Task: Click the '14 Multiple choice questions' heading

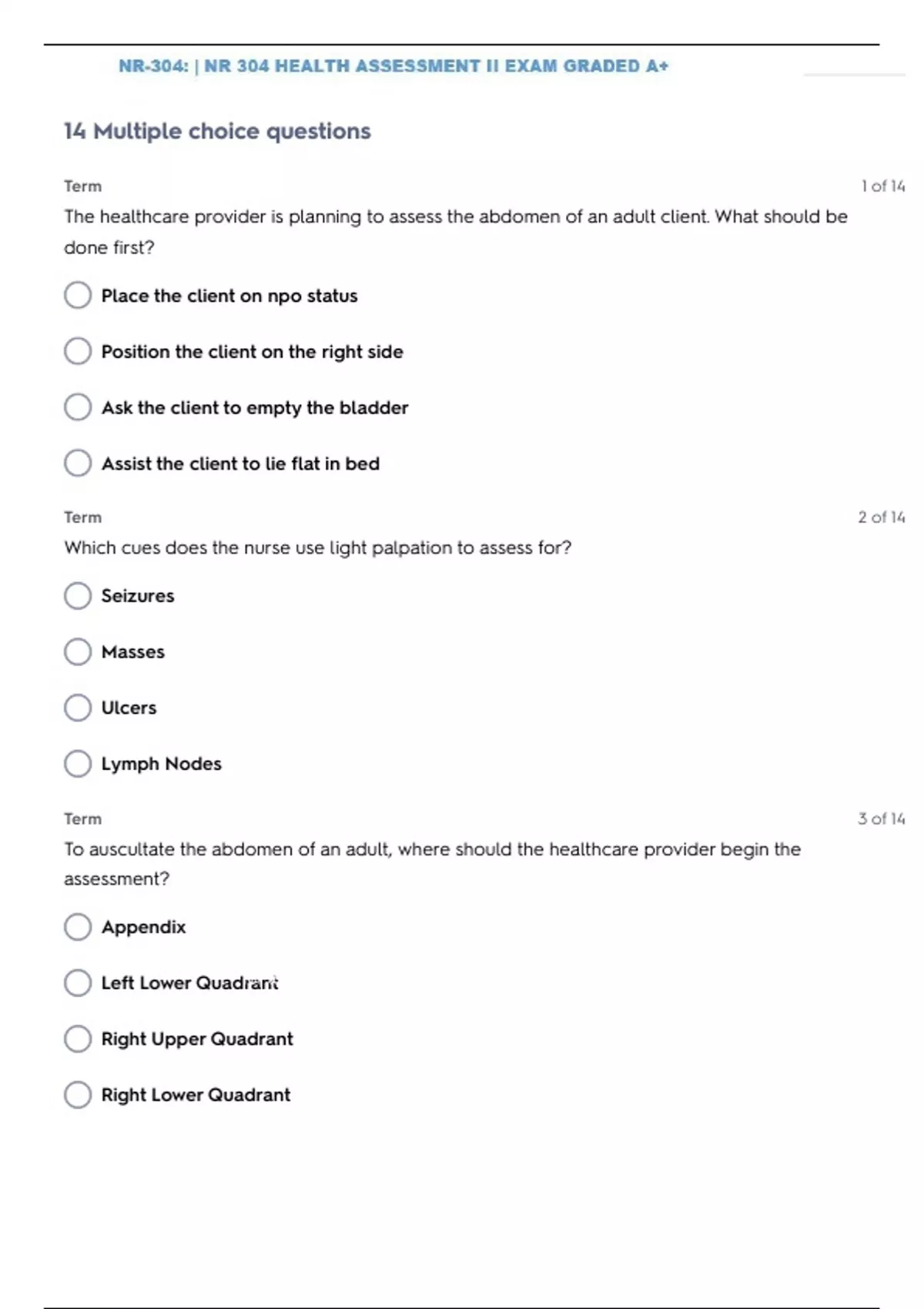Action: [x=217, y=132]
